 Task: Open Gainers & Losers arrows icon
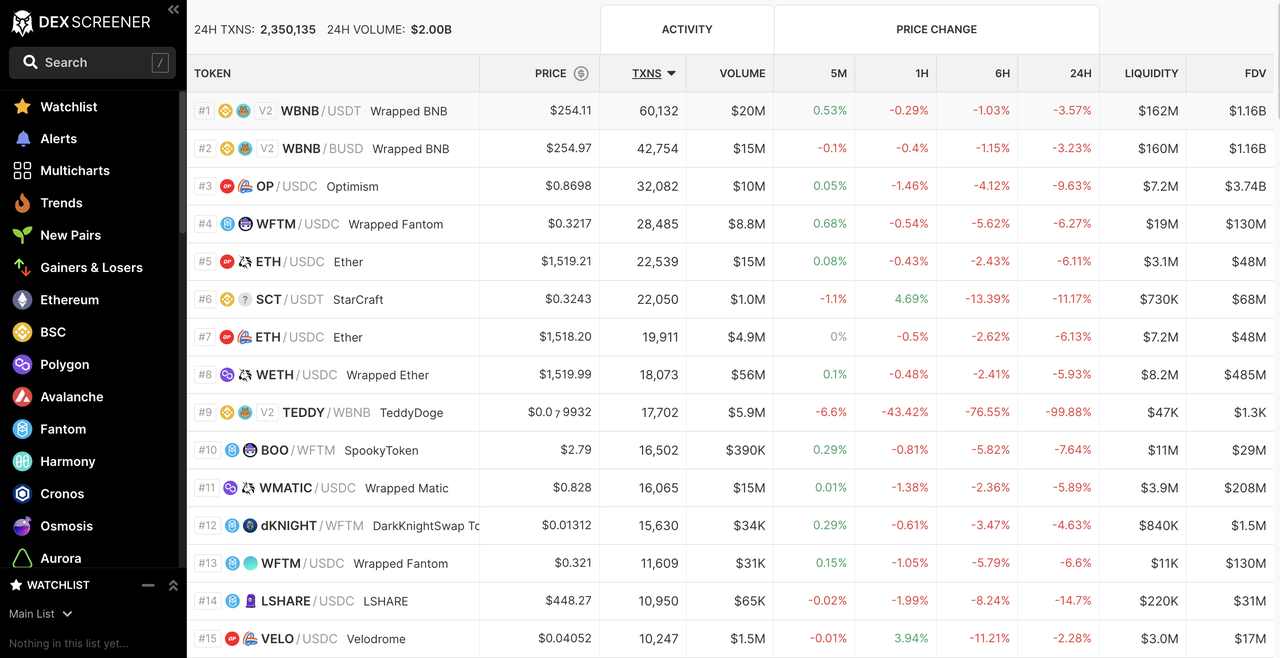pyautogui.click(x=22, y=268)
